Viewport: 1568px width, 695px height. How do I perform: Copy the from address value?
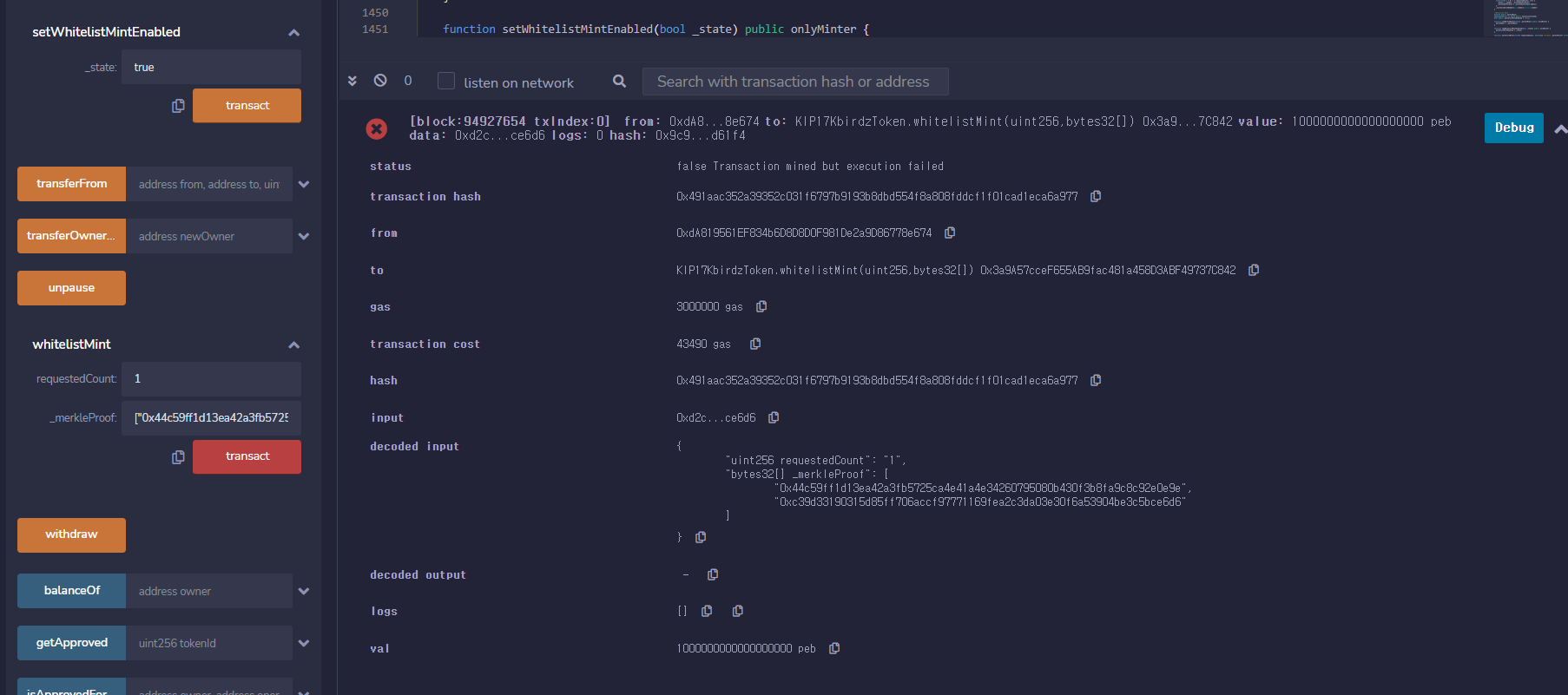[950, 233]
